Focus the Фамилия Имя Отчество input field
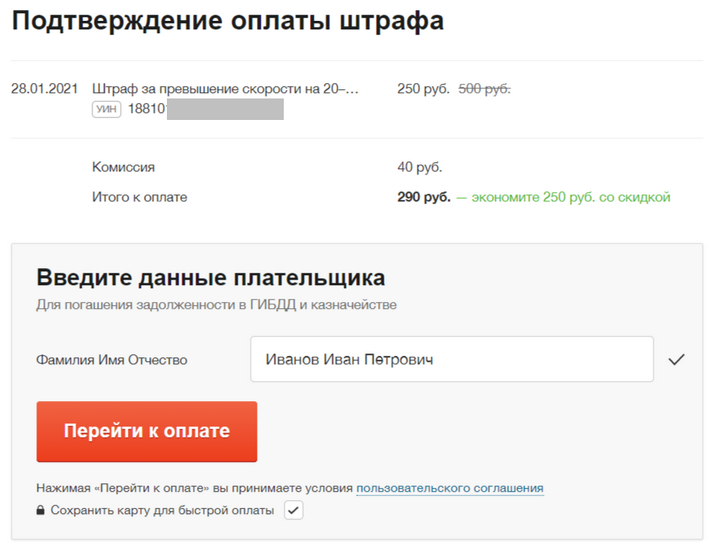Image resolution: width=709 pixels, height=548 pixels. (452, 359)
